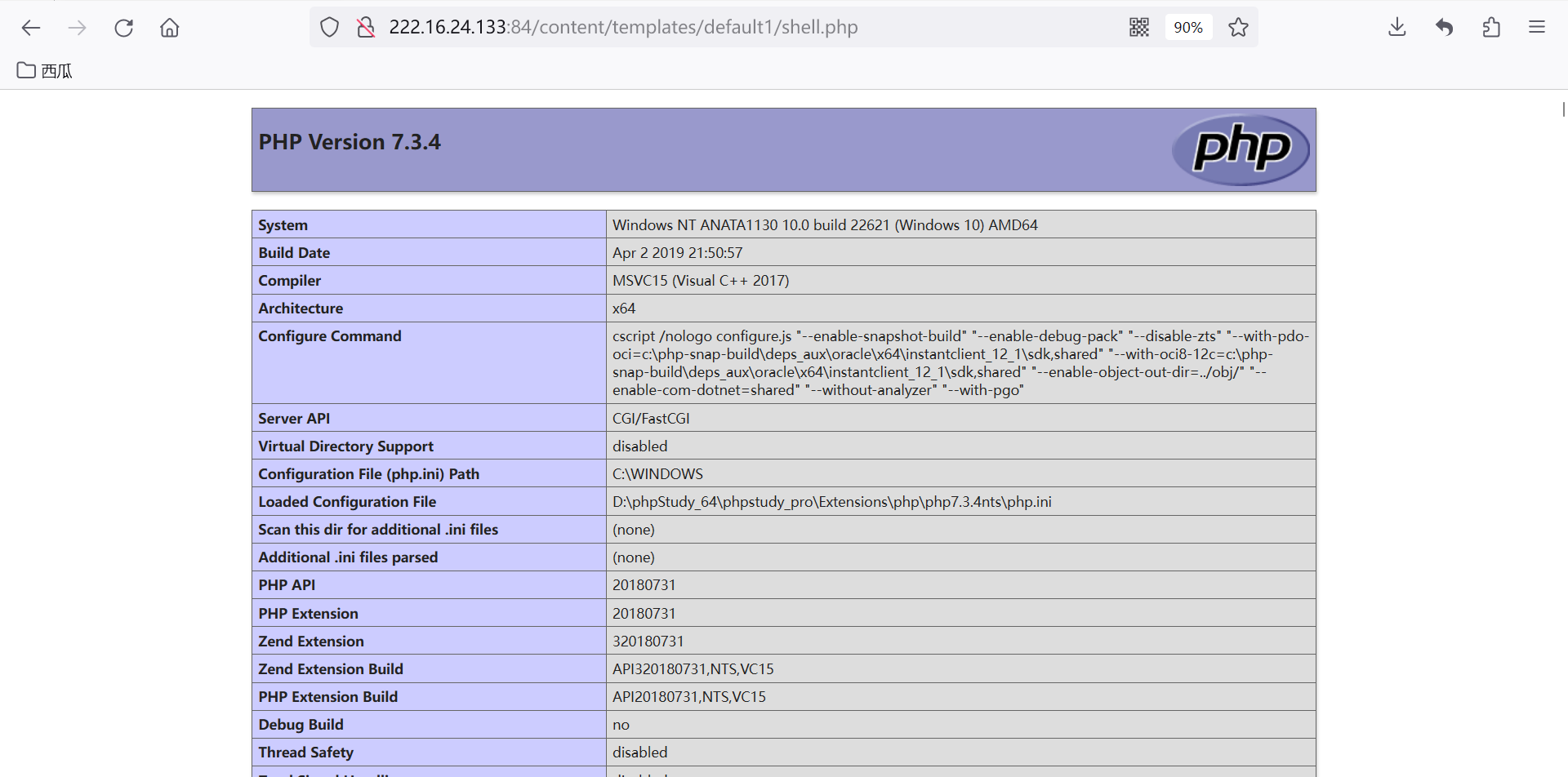
Task: Select the Debug Build row label
Action: (x=301, y=725)
